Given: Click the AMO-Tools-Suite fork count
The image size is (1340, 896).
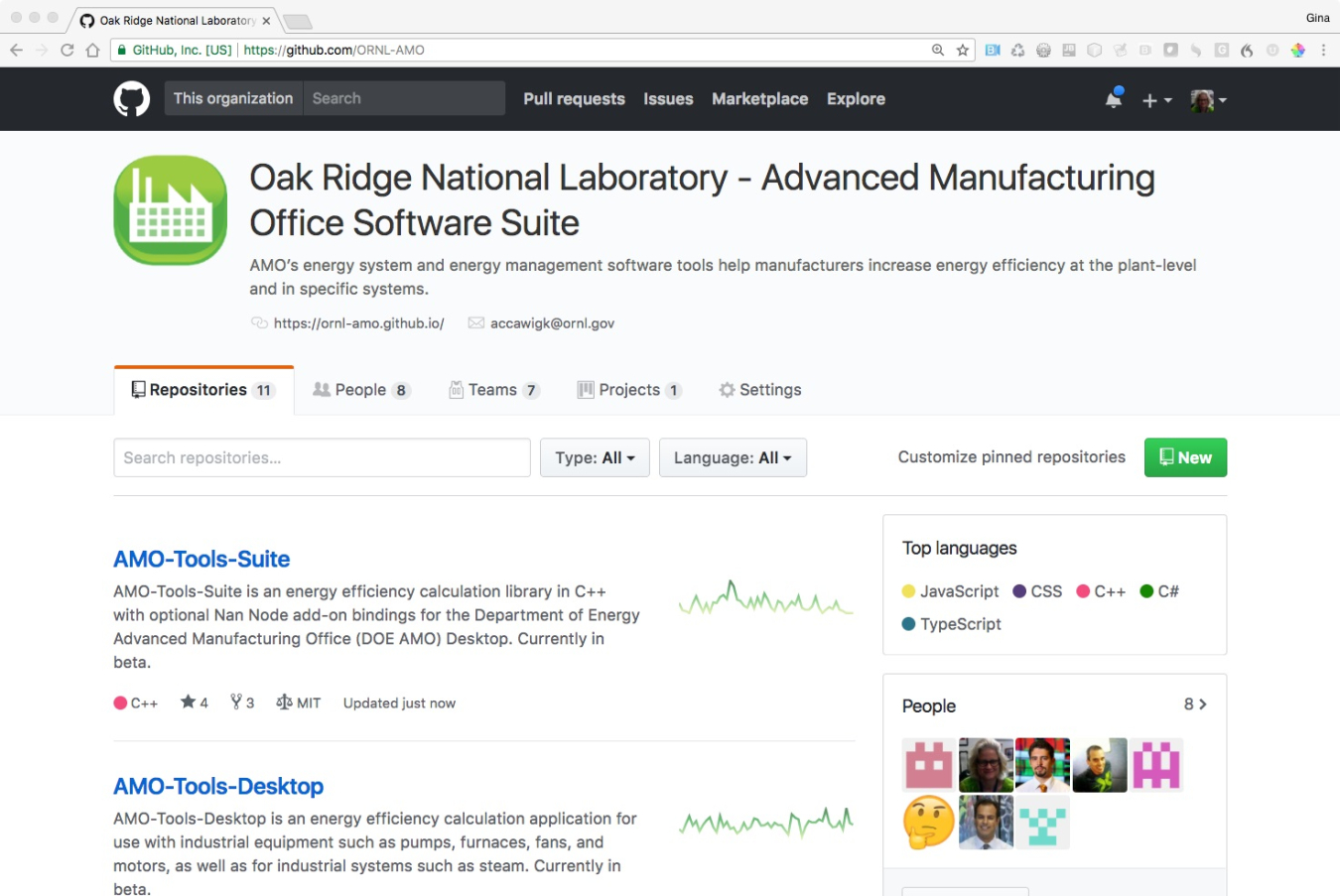Looking at the screenshot, I should [x=242, y=703].
